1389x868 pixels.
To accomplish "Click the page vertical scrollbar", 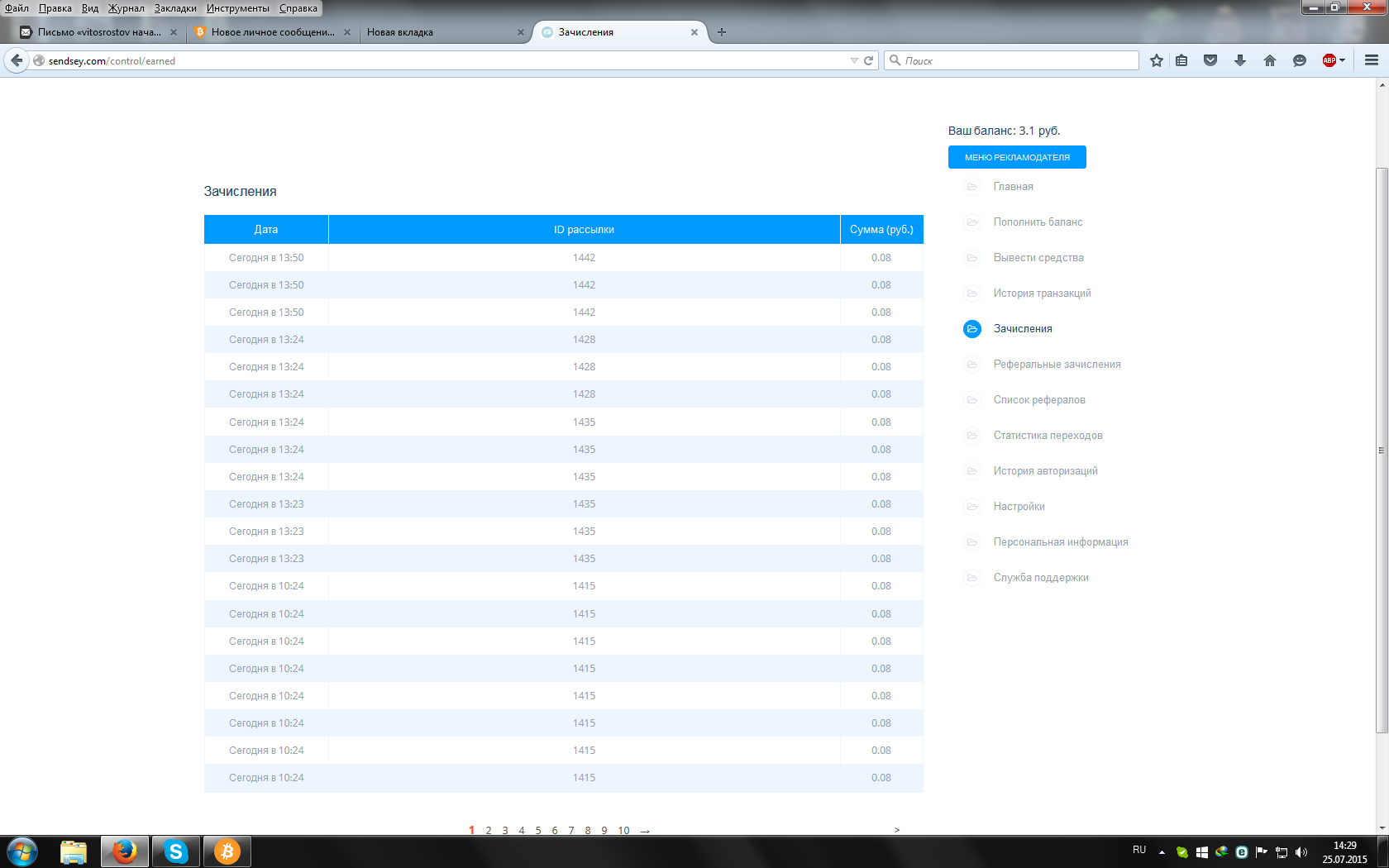I will pos(1382,451).
